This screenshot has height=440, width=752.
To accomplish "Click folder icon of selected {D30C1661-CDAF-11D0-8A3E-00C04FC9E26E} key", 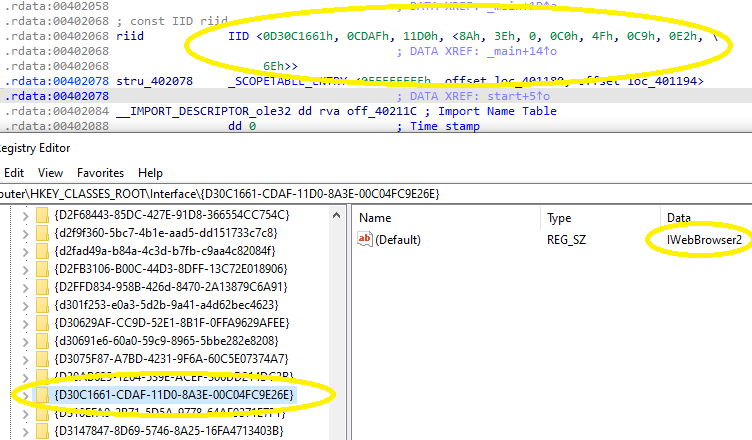I will (x=41, y=395).
